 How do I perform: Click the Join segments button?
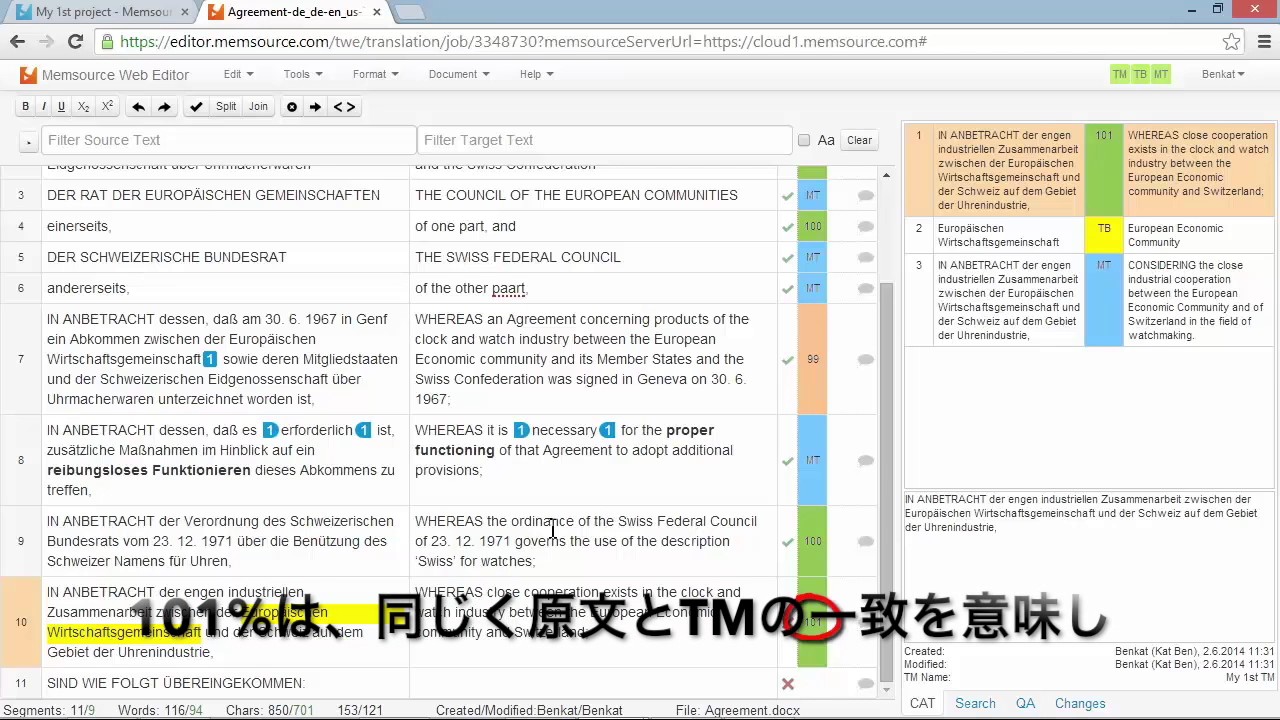pos(258,107)
